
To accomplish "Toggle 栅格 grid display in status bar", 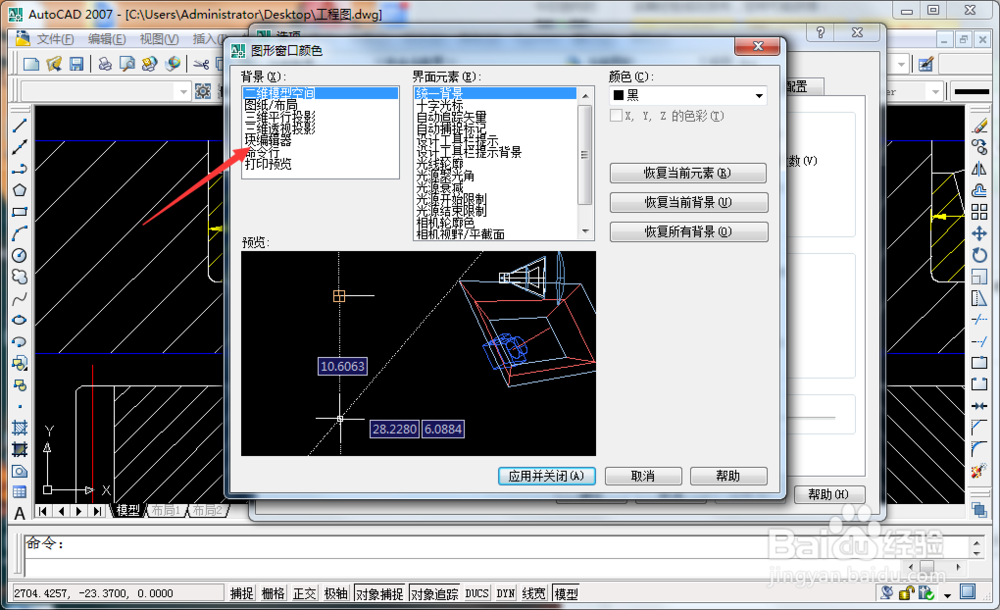I will 273,593.
